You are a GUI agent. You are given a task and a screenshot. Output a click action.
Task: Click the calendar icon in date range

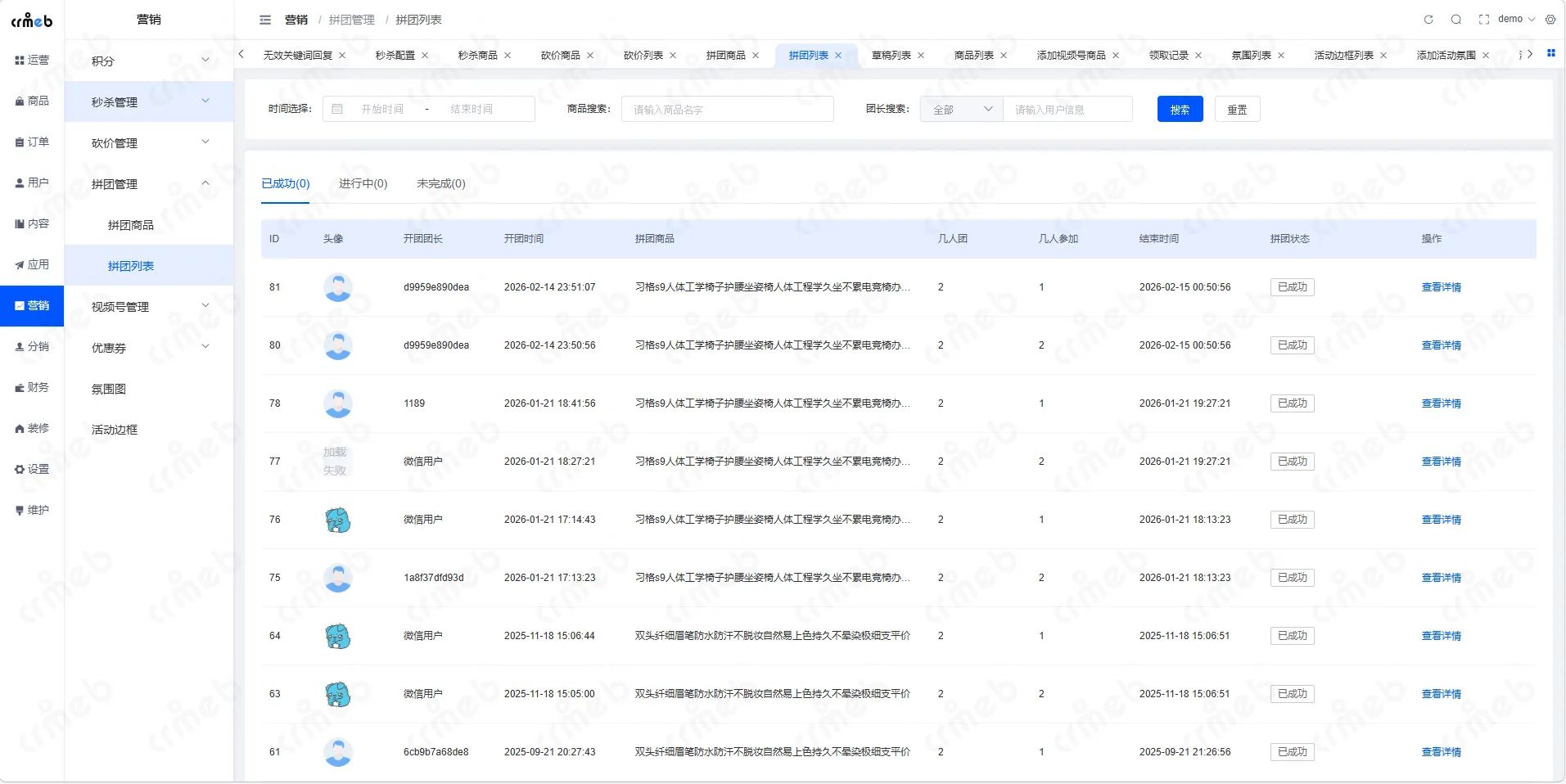pyautogui.click(x=337, y=109)
